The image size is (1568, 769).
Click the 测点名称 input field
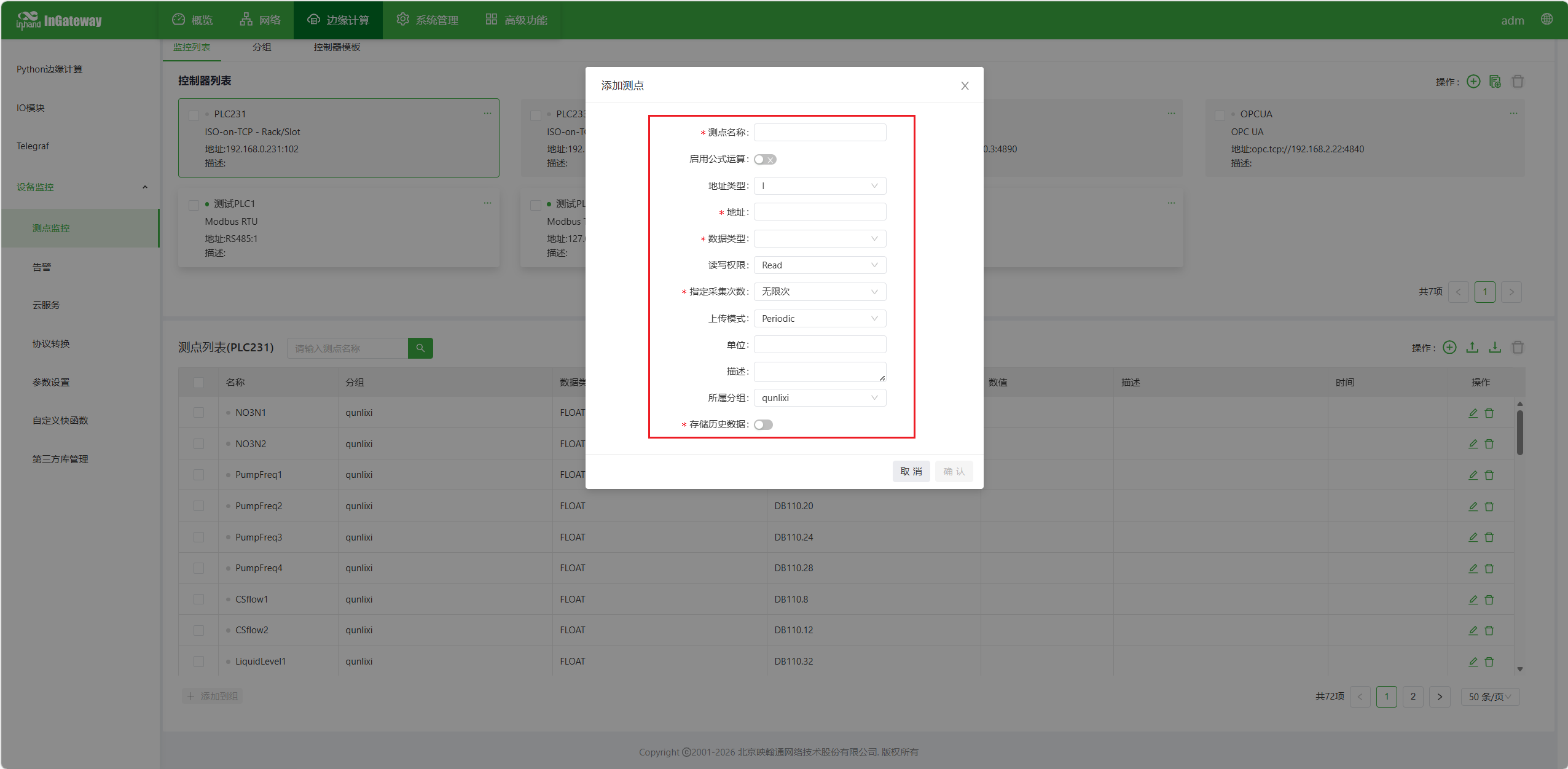pyautogui.click(x=820, y=133)
